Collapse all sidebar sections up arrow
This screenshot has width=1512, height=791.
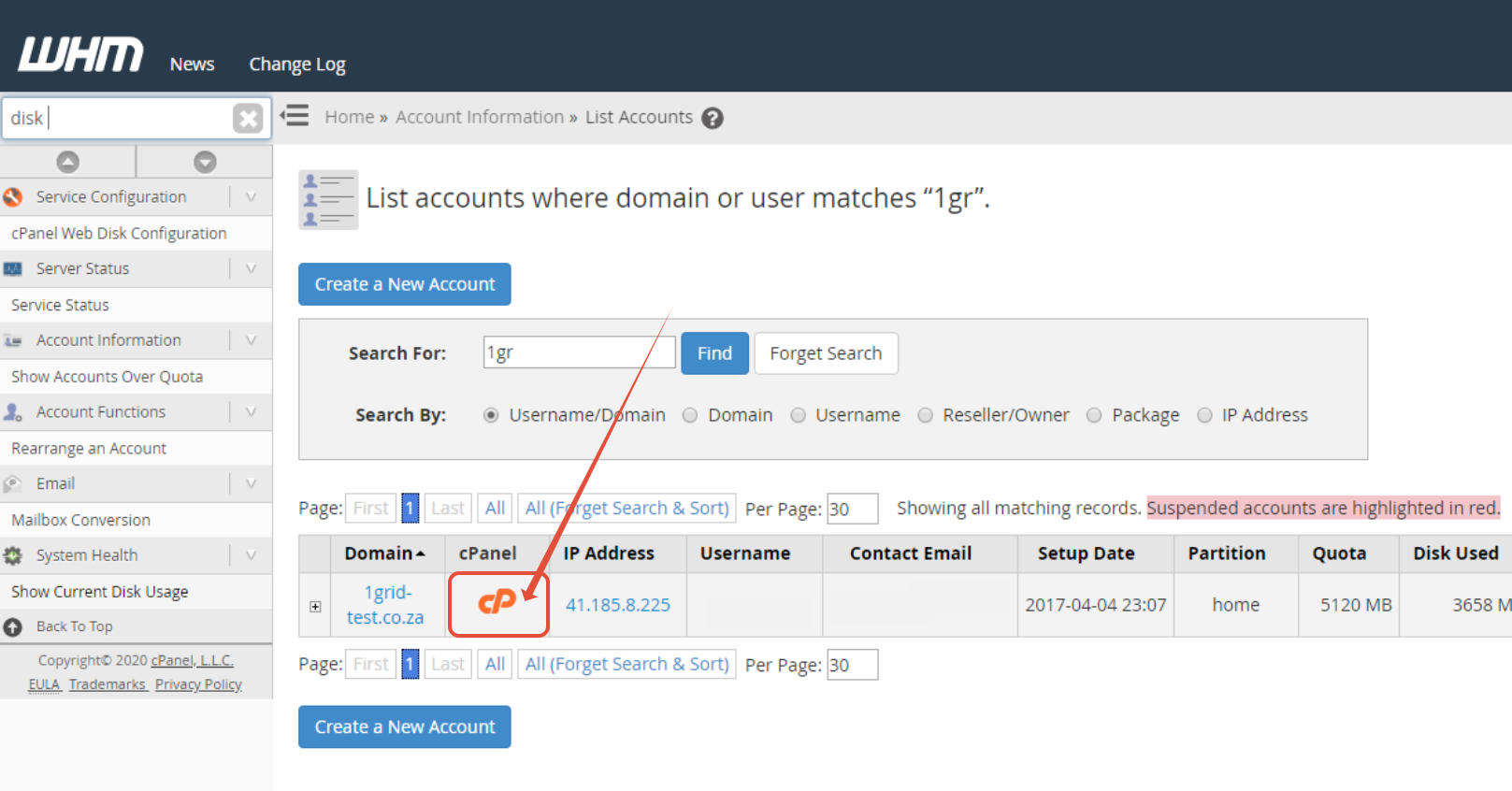(x=68, y=162)
